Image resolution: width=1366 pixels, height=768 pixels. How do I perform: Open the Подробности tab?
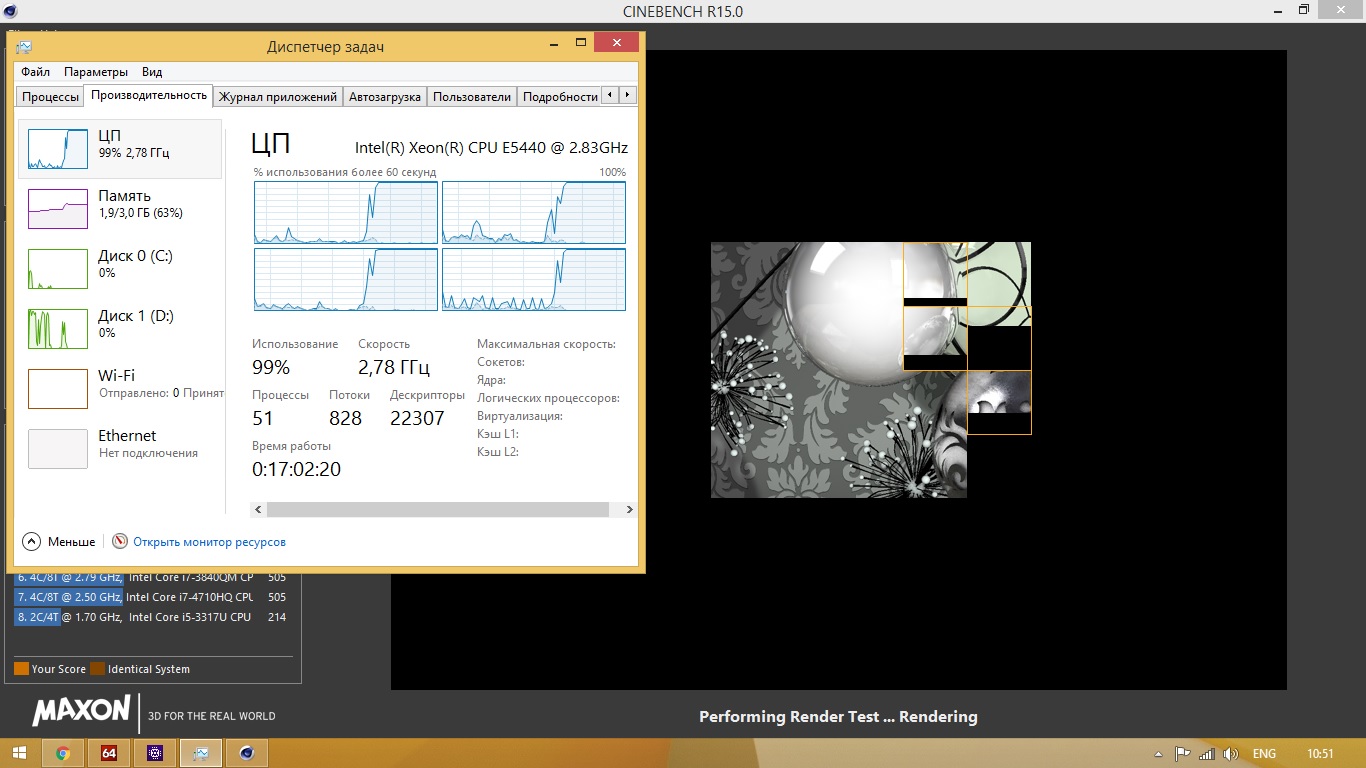[560, 97]
